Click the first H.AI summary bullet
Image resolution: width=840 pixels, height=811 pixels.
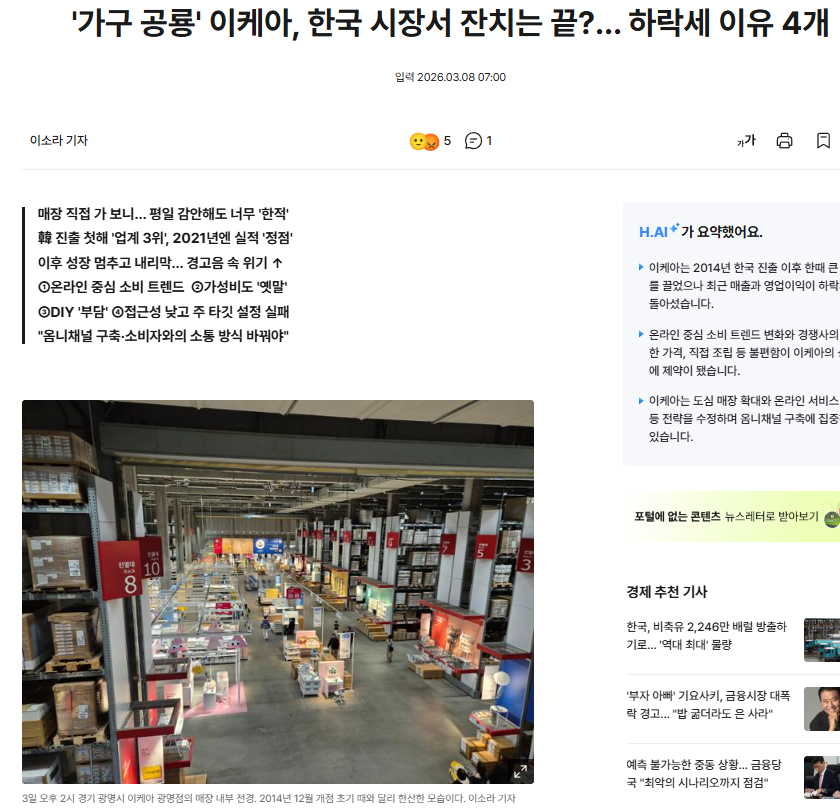coord(739,286)
